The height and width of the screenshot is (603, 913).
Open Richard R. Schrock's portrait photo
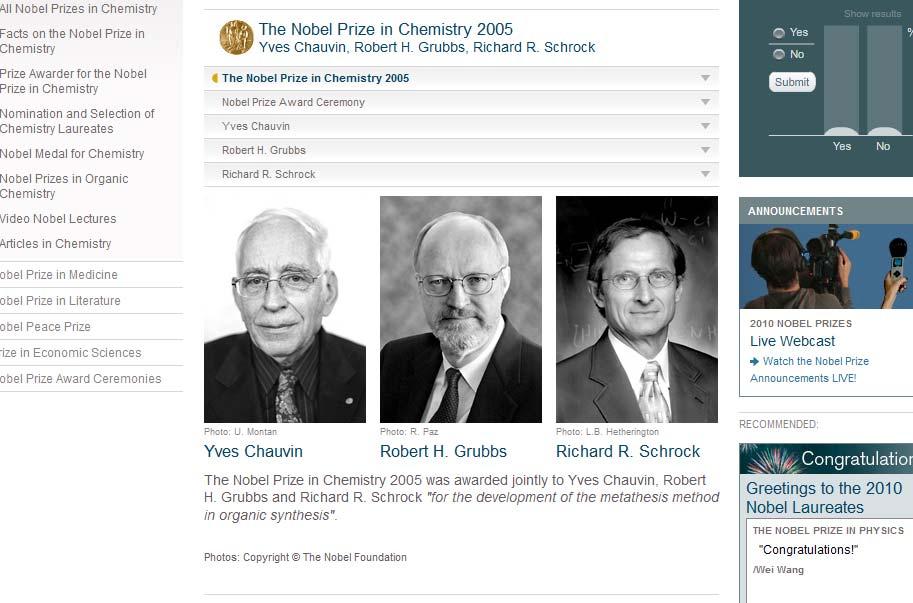tap(637, 309)
